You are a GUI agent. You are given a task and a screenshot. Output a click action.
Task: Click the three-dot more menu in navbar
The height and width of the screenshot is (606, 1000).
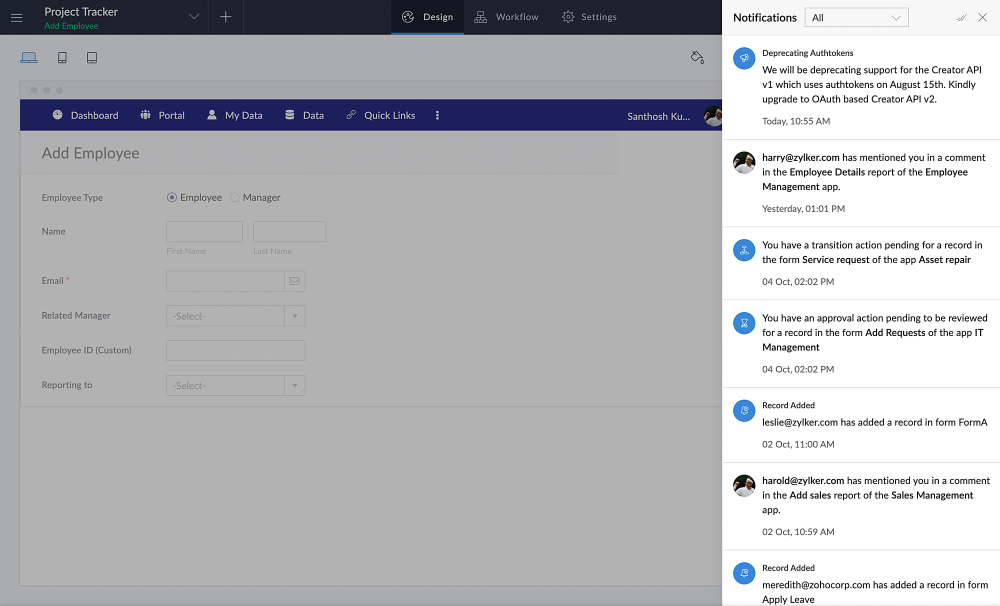pos(437,116)
